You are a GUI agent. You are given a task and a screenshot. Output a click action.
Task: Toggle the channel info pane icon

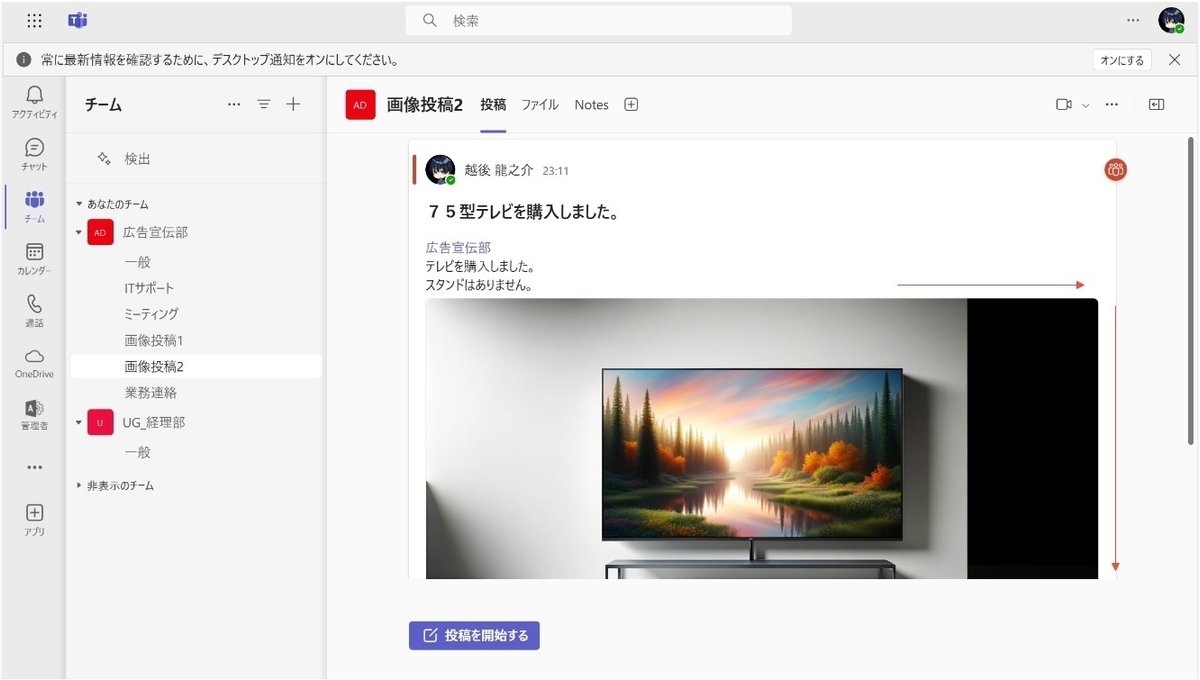click(1156, 104)
